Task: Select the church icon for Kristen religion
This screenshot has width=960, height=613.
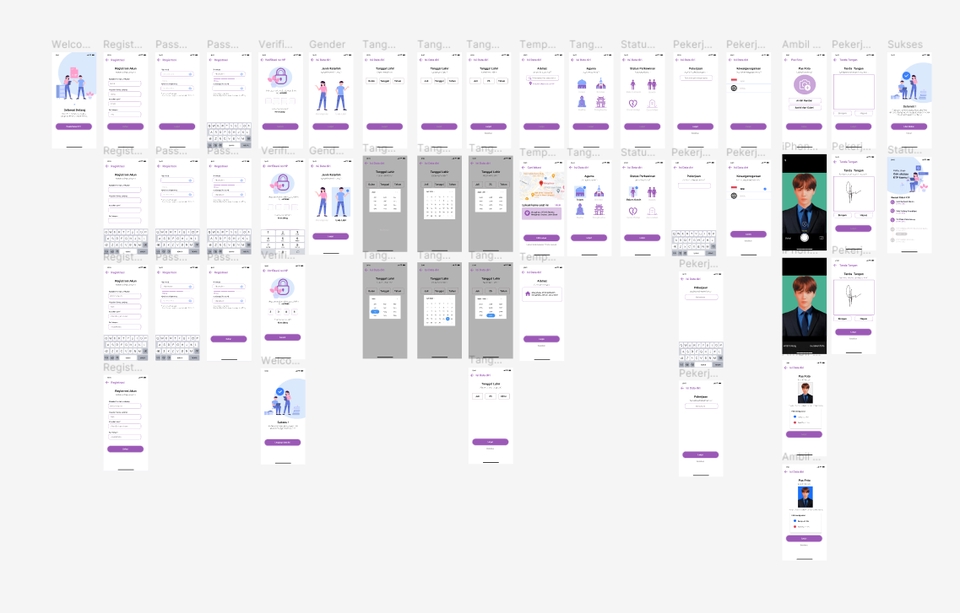Action: (x=602, y=86)
